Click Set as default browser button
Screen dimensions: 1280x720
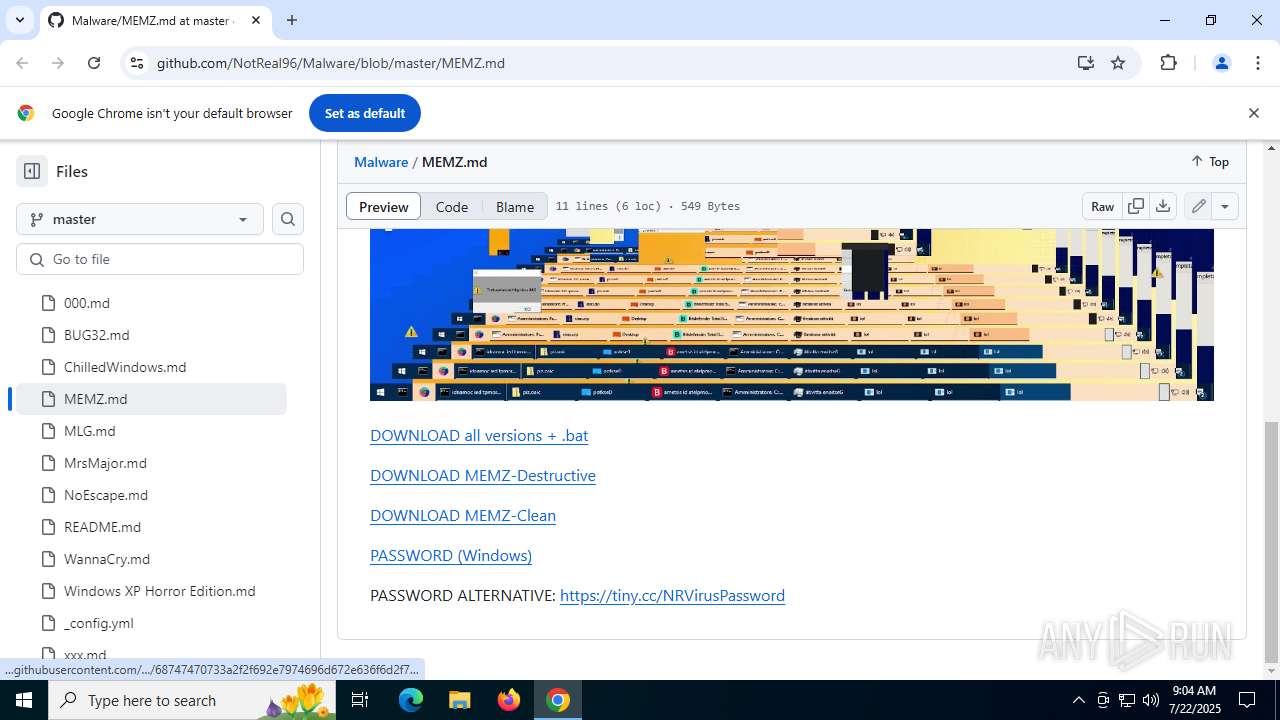[365, 113]
